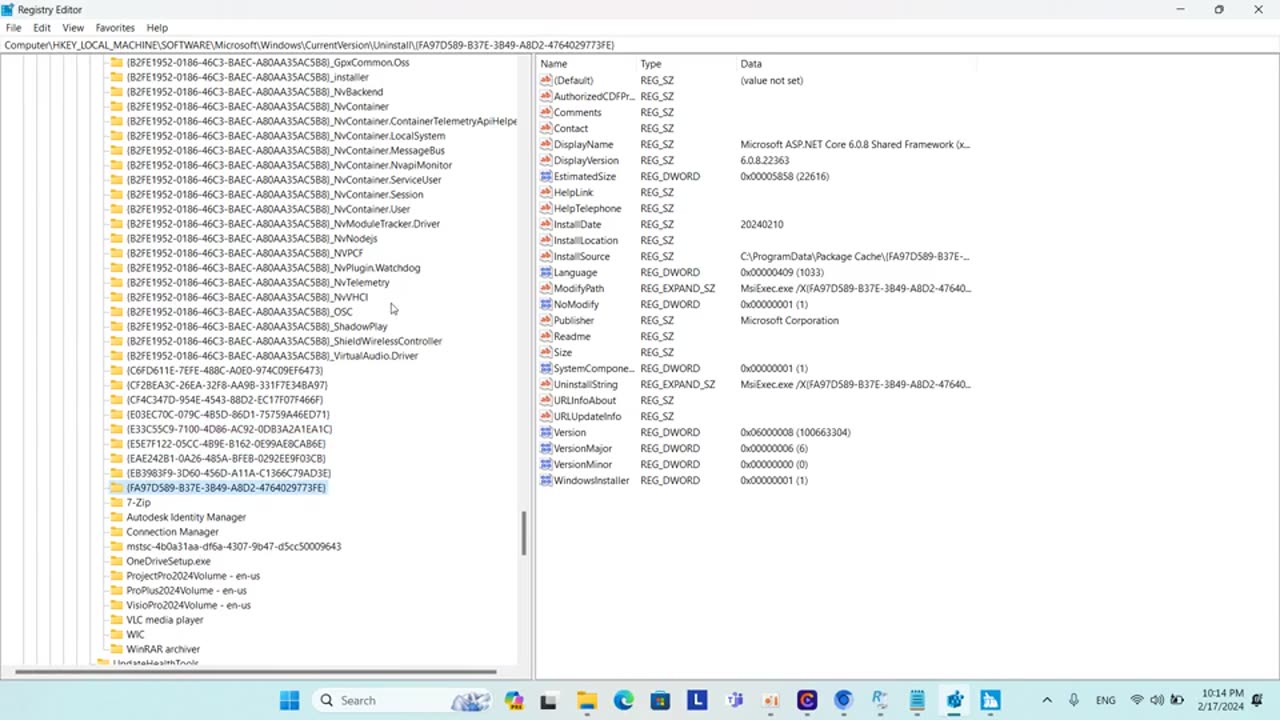Select the _GpxCommon.Oss key
1280x720 pixels.
(268, 62)
